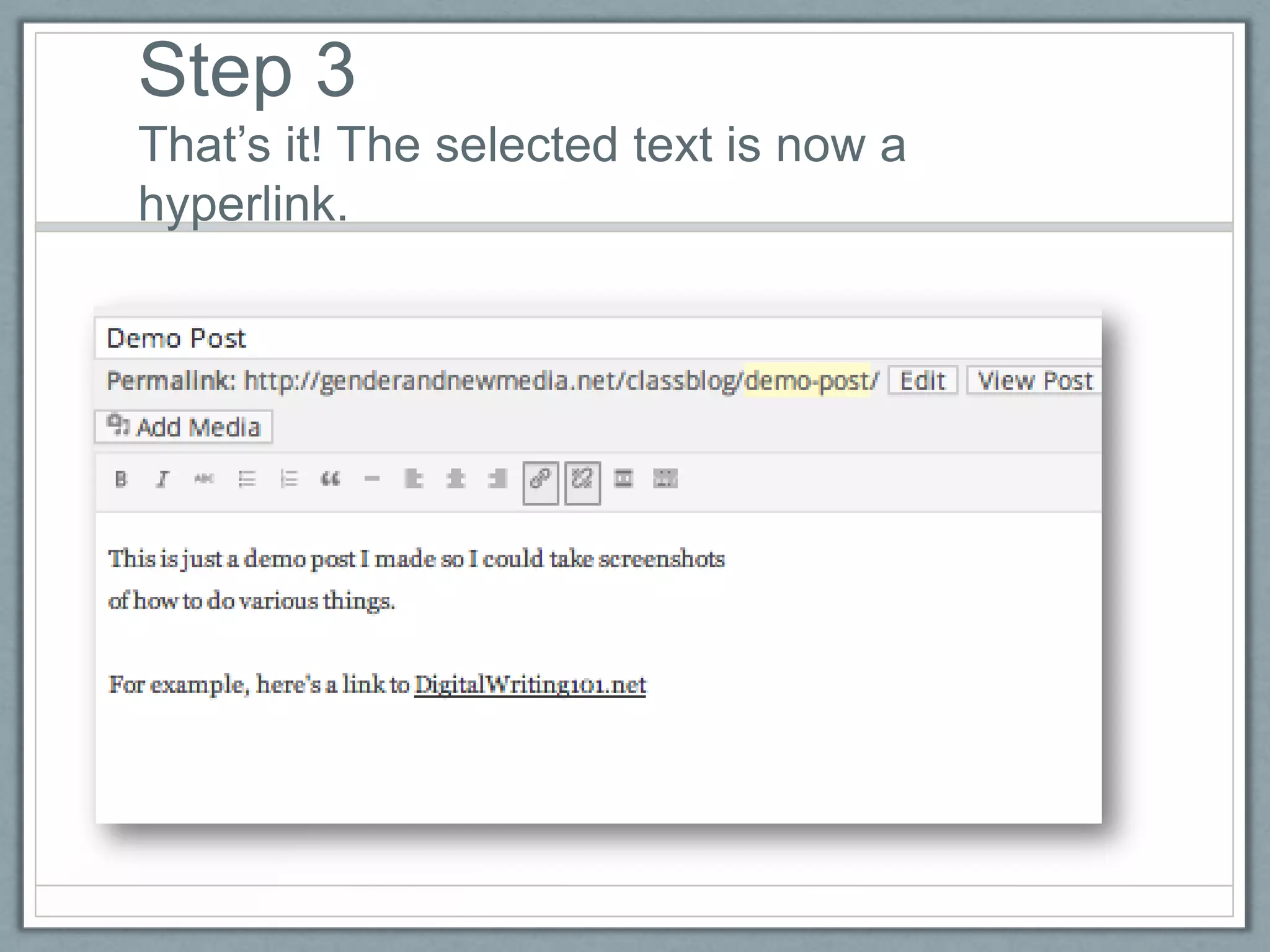Click the Demo Post title field
Screen dimensions: 1270x952
point(598,338)
